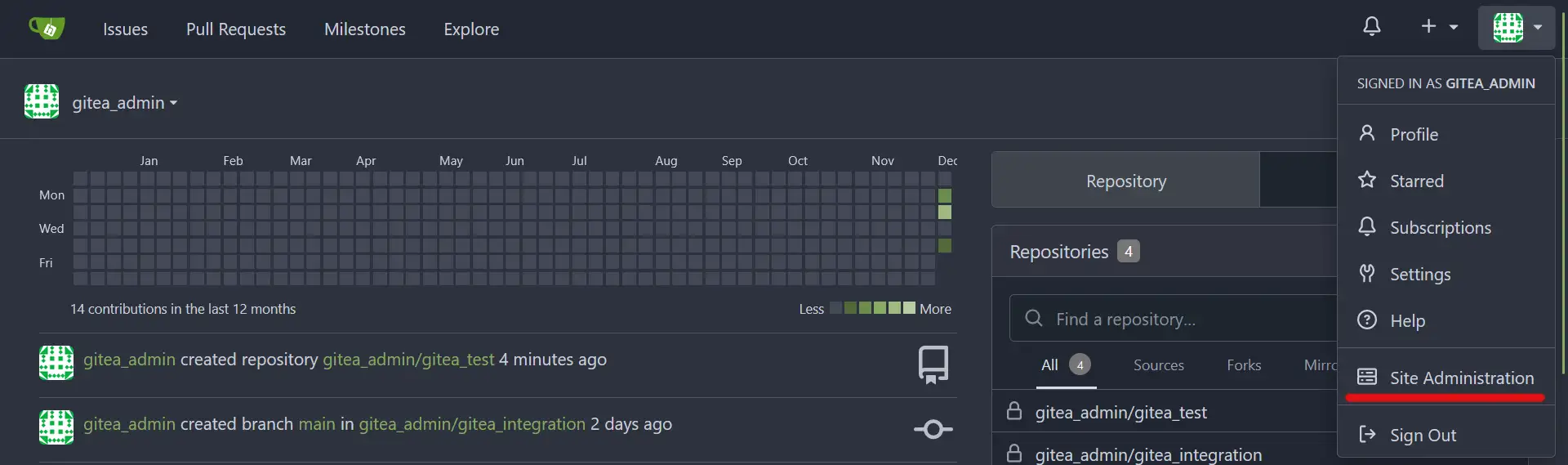This screenshot has height=465, width=1568.
Task: Select the All repositories filter tab
Action: (x=1066, y=365)
